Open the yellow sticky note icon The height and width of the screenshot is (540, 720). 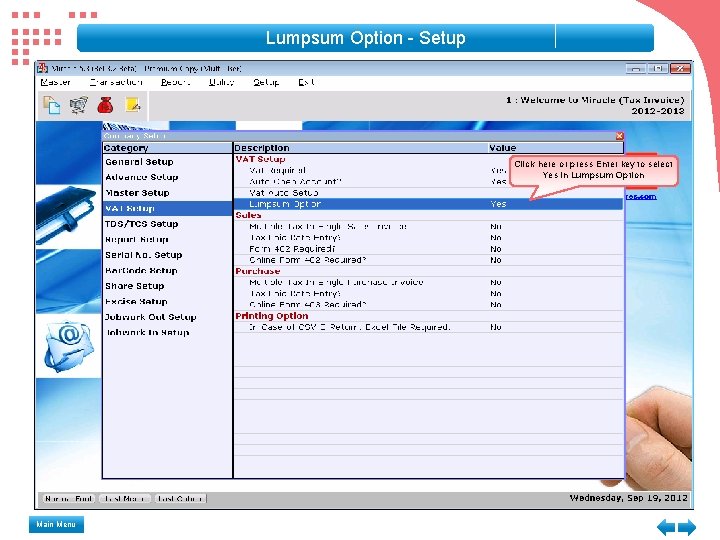pyautogui.click(x=133, y=105)
